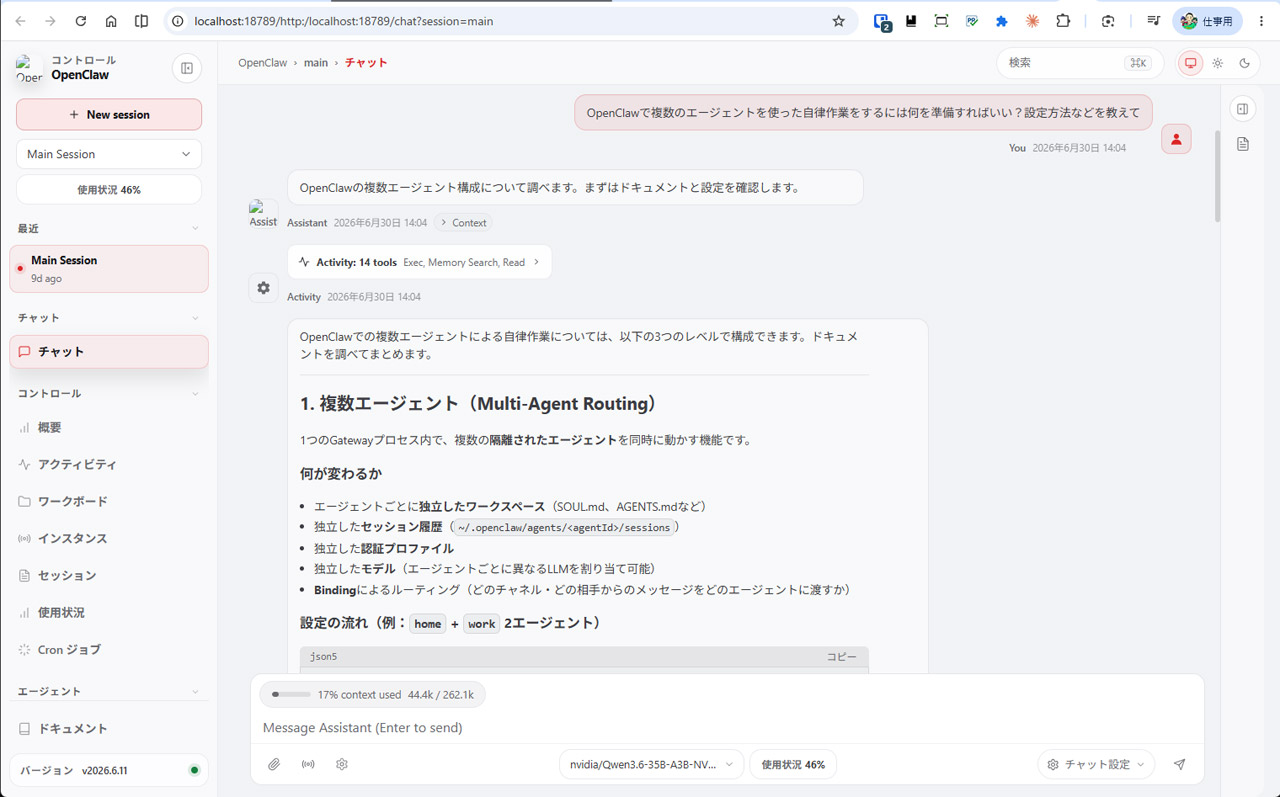Open the チャット menu item
1280x797 pixels.
(x=109, y=352)
